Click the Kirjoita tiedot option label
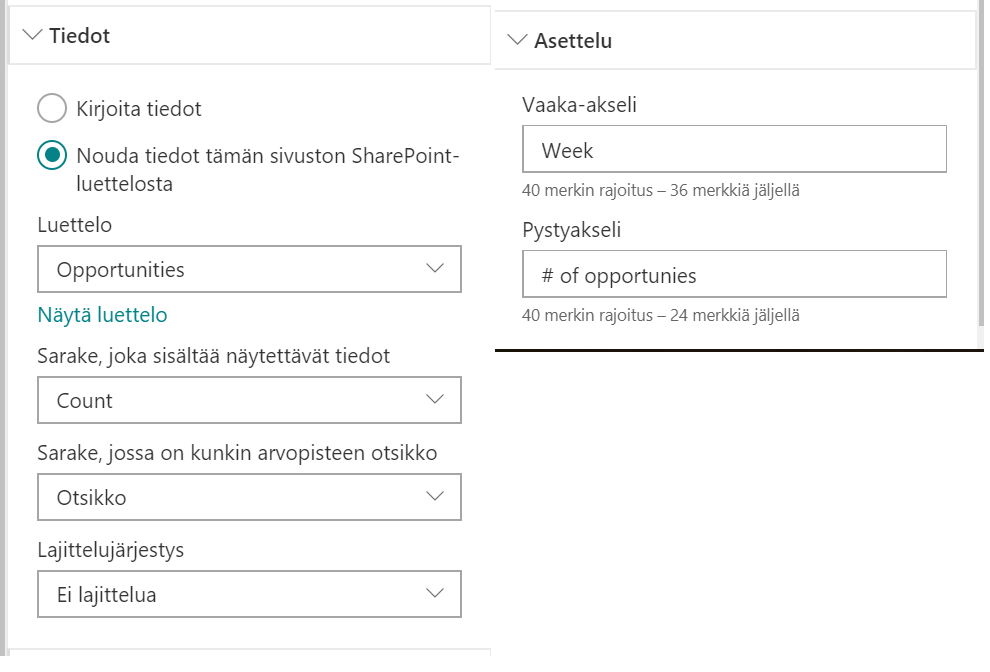This screenshot has width=990, height=672. (139, 109)
